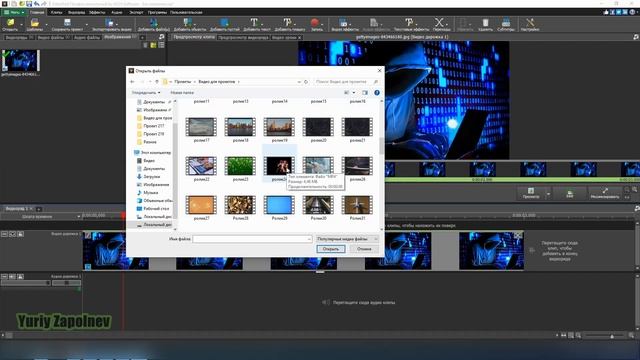Click the Up folder arrow in dialog

click(157, 82)
